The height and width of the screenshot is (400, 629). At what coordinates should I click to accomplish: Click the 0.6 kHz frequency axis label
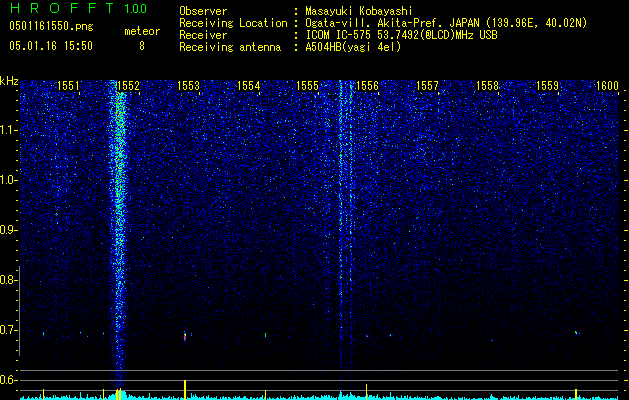(x=8, y=380)
